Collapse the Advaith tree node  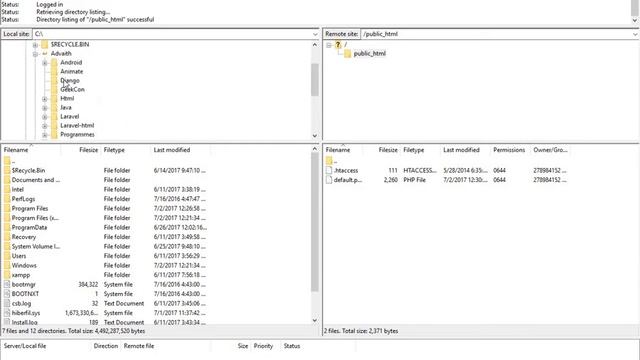tap(35, 53)
